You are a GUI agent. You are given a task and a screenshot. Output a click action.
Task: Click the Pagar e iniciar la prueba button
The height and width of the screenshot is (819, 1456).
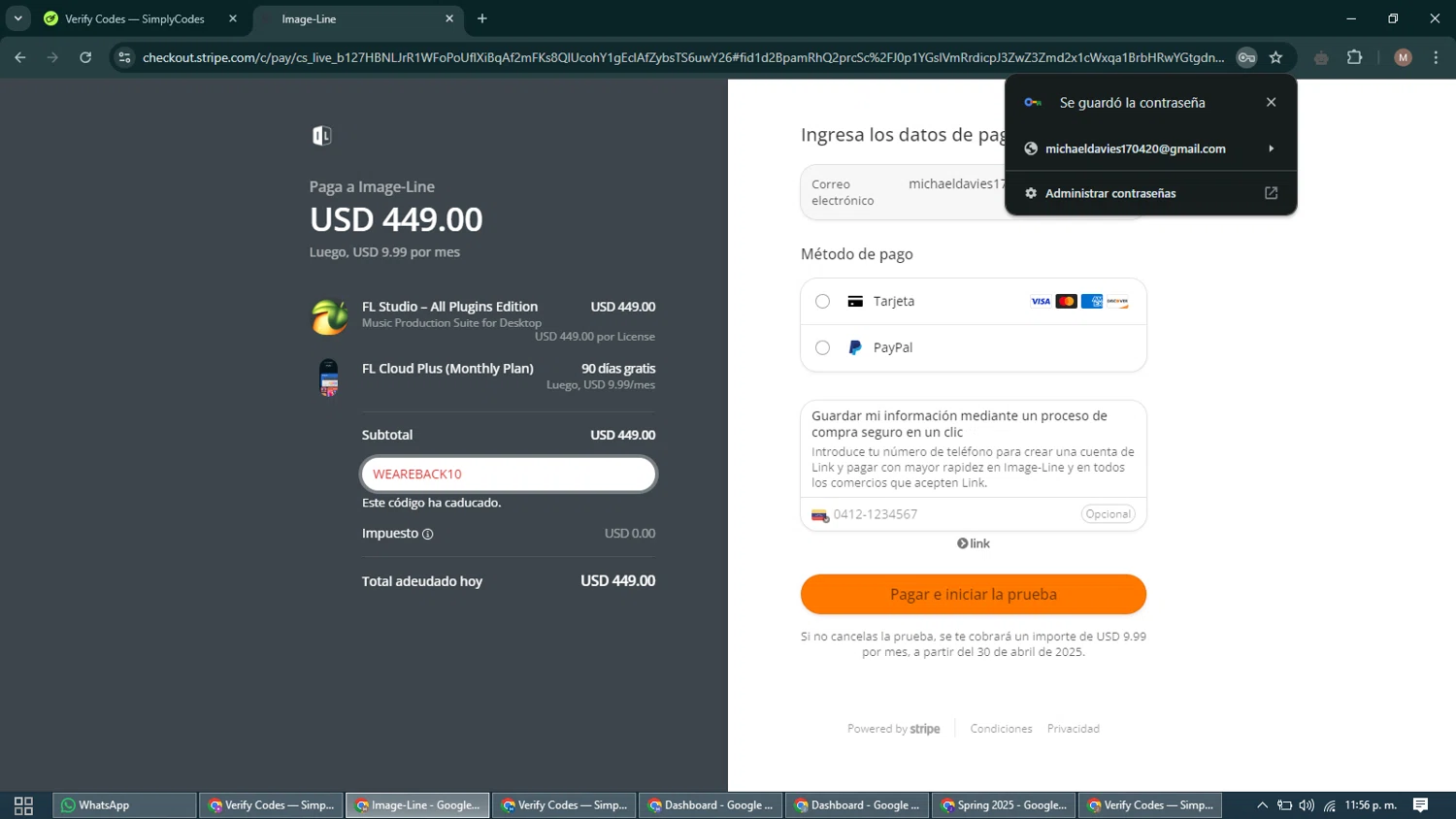973,594
